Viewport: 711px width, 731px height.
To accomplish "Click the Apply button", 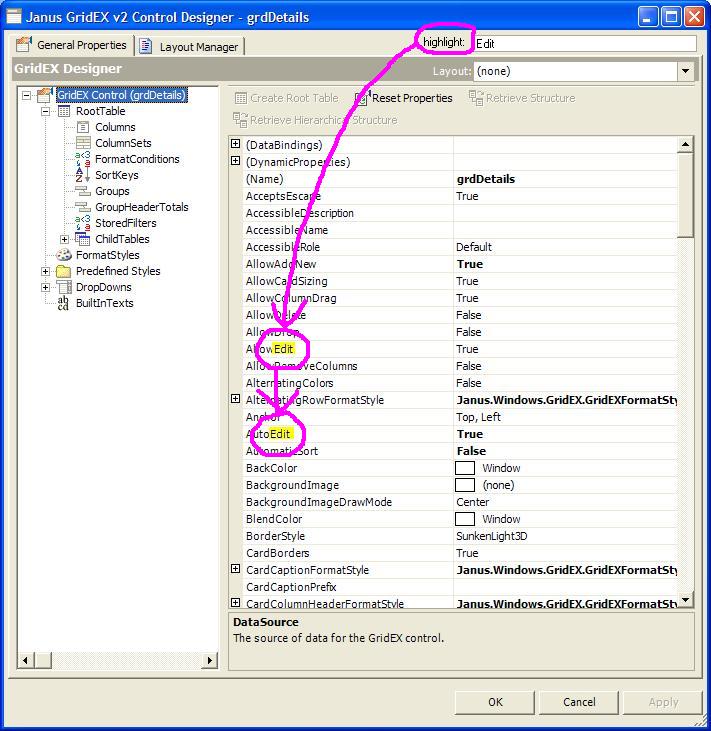I will click(x=663, y=702).
